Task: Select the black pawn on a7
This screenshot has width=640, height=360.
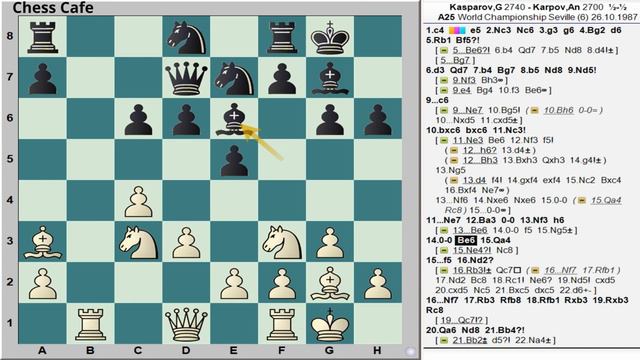Action: tap(42, 79)
